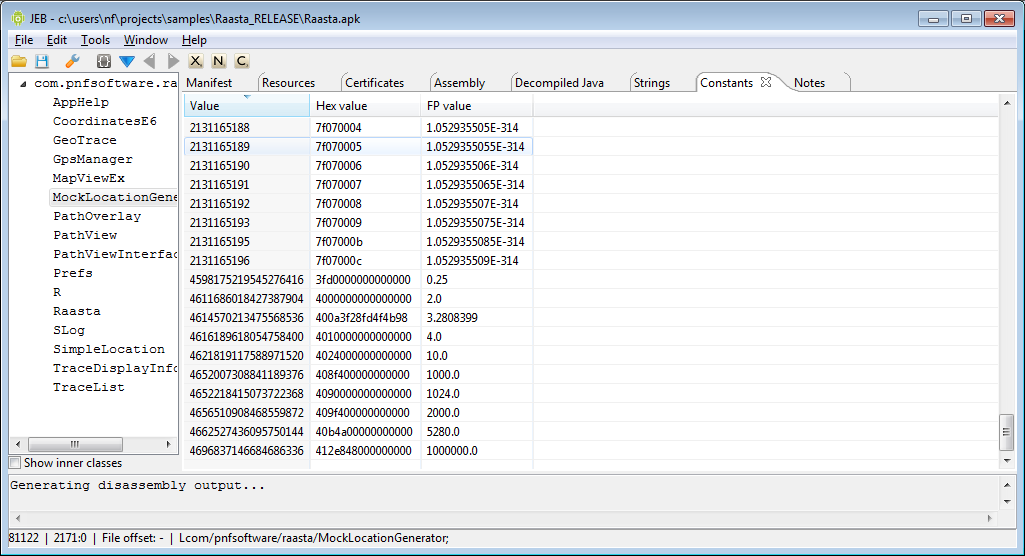Sort by the Hex value column header
Viewport: 1025px width, 556px height.
click(365, 106)
